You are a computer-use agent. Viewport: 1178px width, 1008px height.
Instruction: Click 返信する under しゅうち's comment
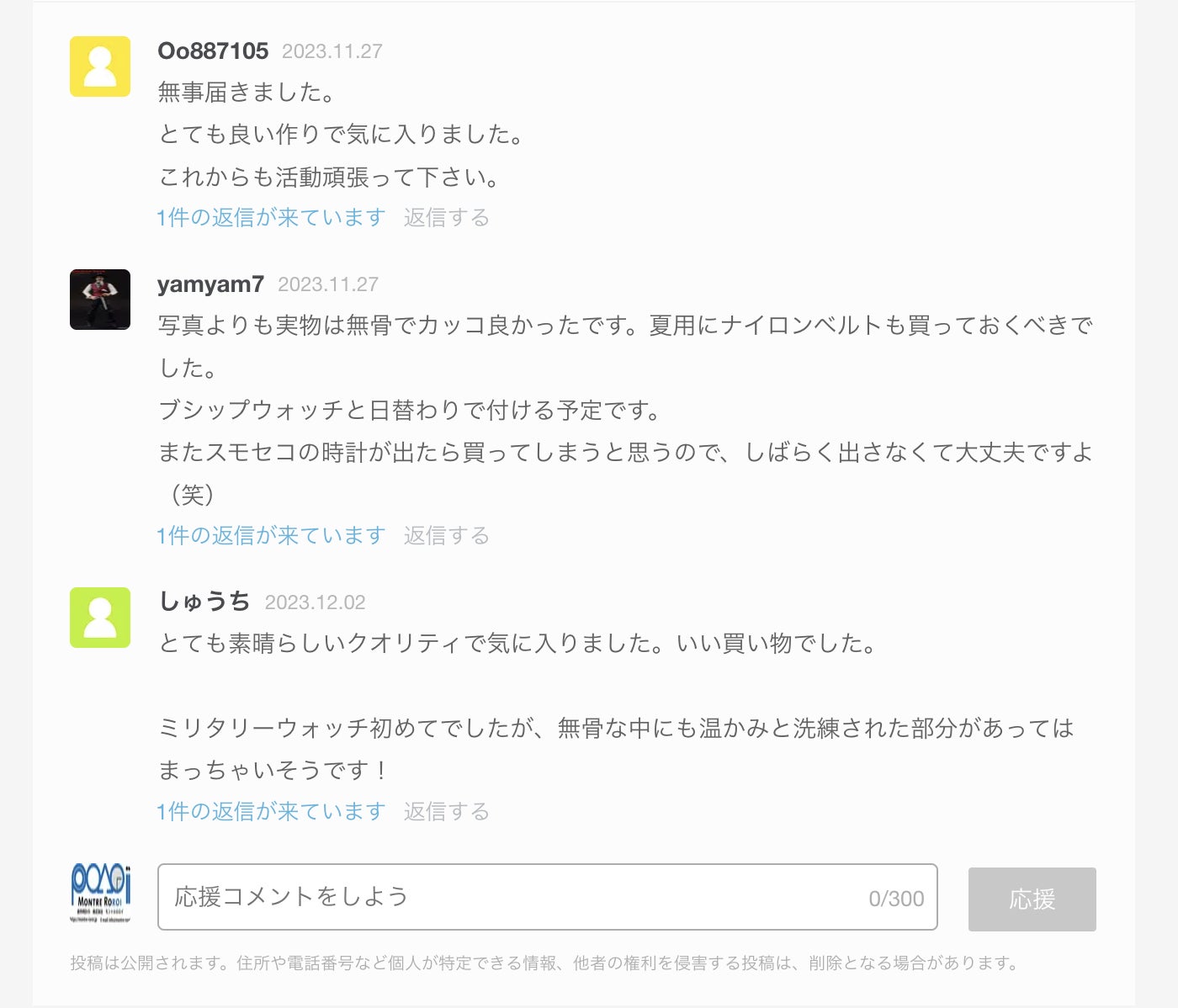pyautogui.click(x=446, y=812)
